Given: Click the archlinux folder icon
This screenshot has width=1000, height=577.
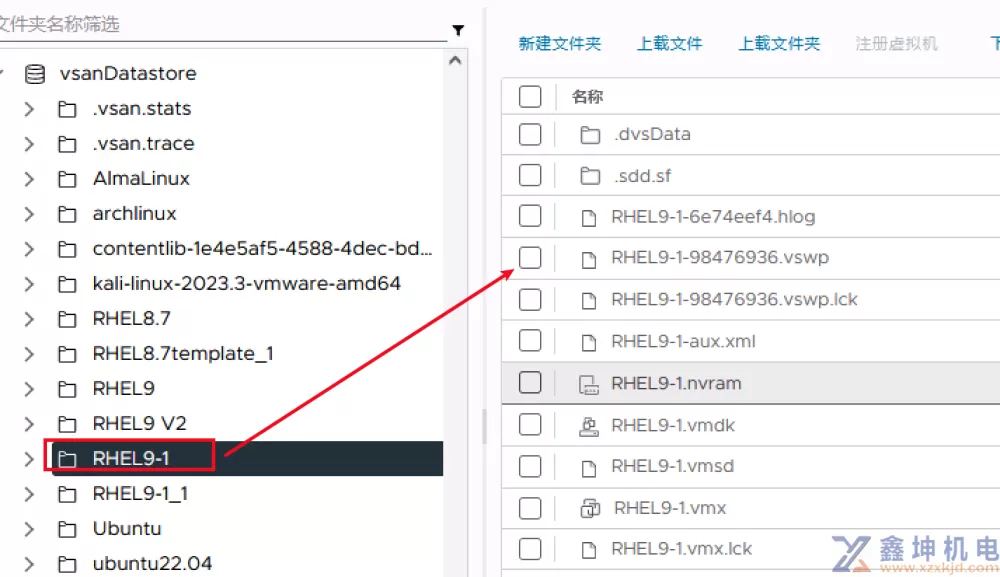Looking at the screenshot, I should tap(67, 214).
